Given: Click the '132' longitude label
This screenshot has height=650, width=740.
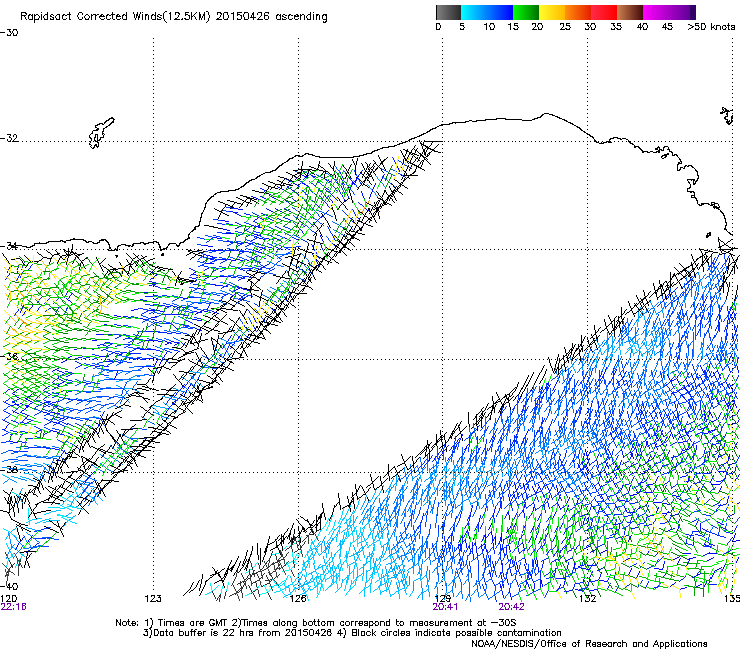Looking at the screenshot, I should click(x=588, y=599).
